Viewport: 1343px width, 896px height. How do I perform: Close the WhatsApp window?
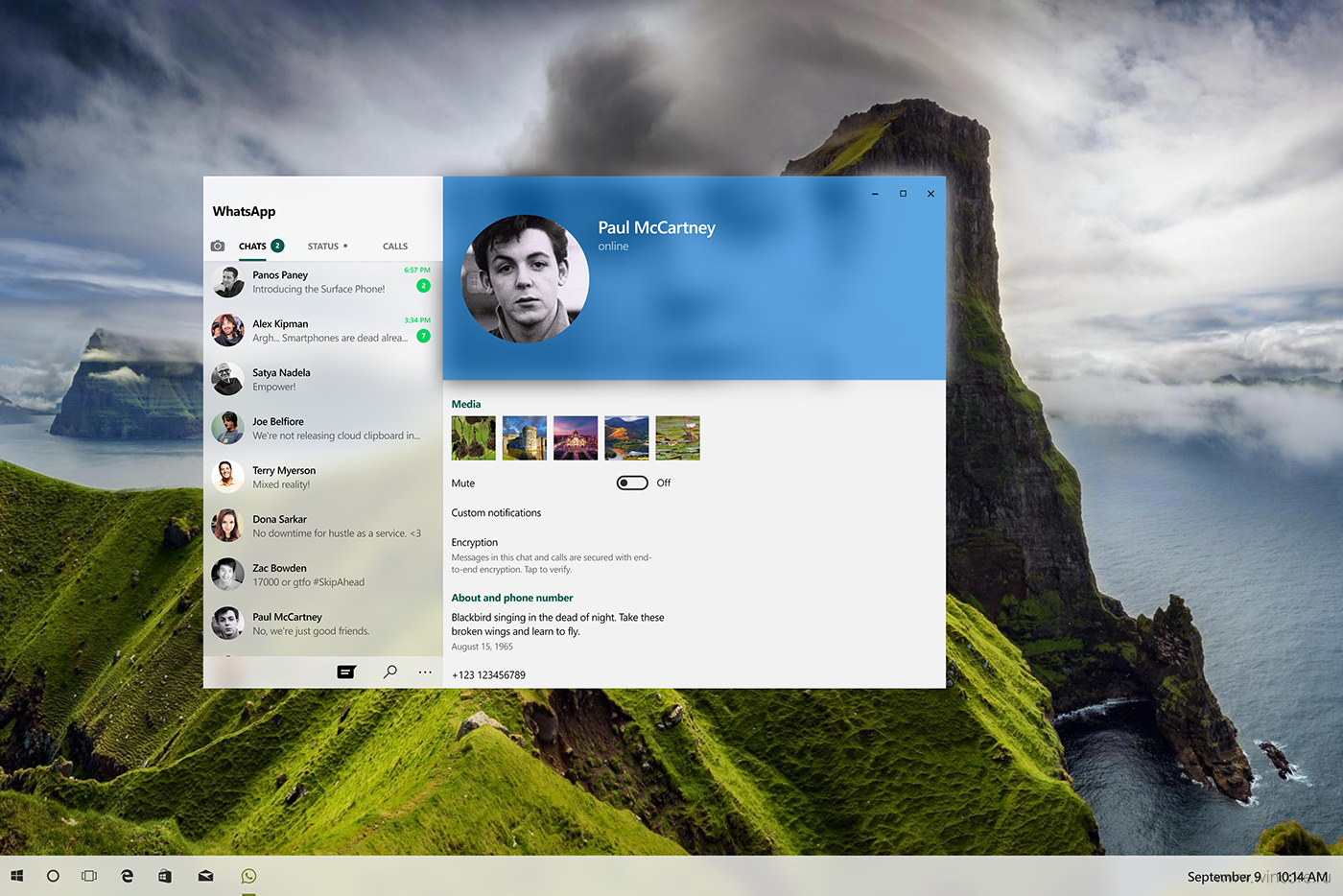[931, 194]
